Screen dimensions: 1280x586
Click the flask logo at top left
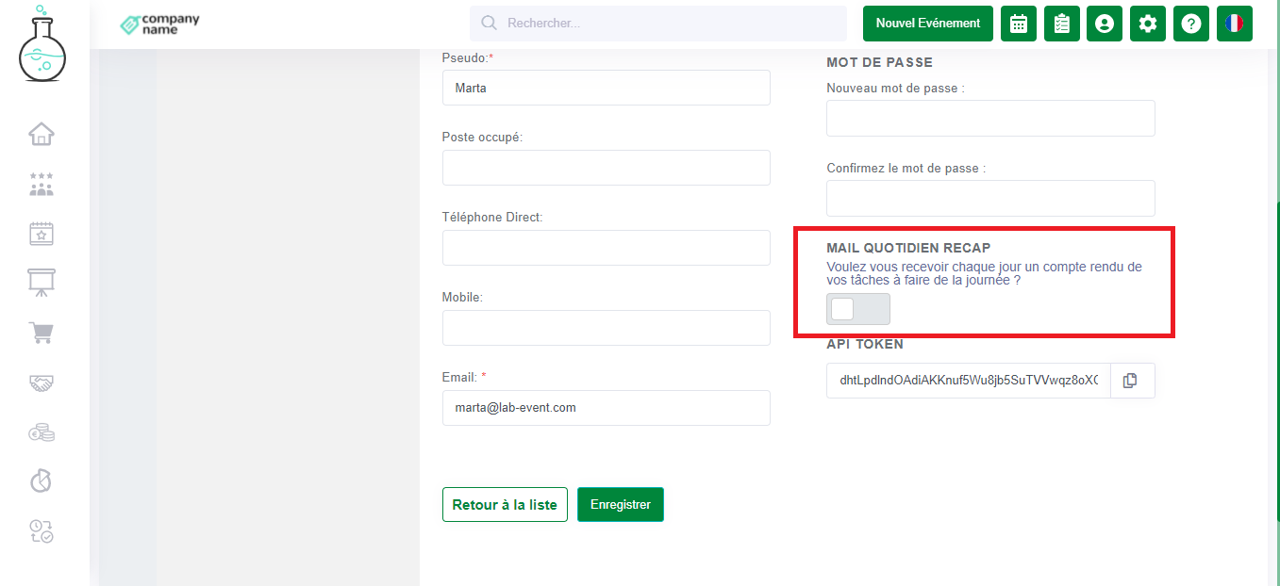(x=42, y=43)
